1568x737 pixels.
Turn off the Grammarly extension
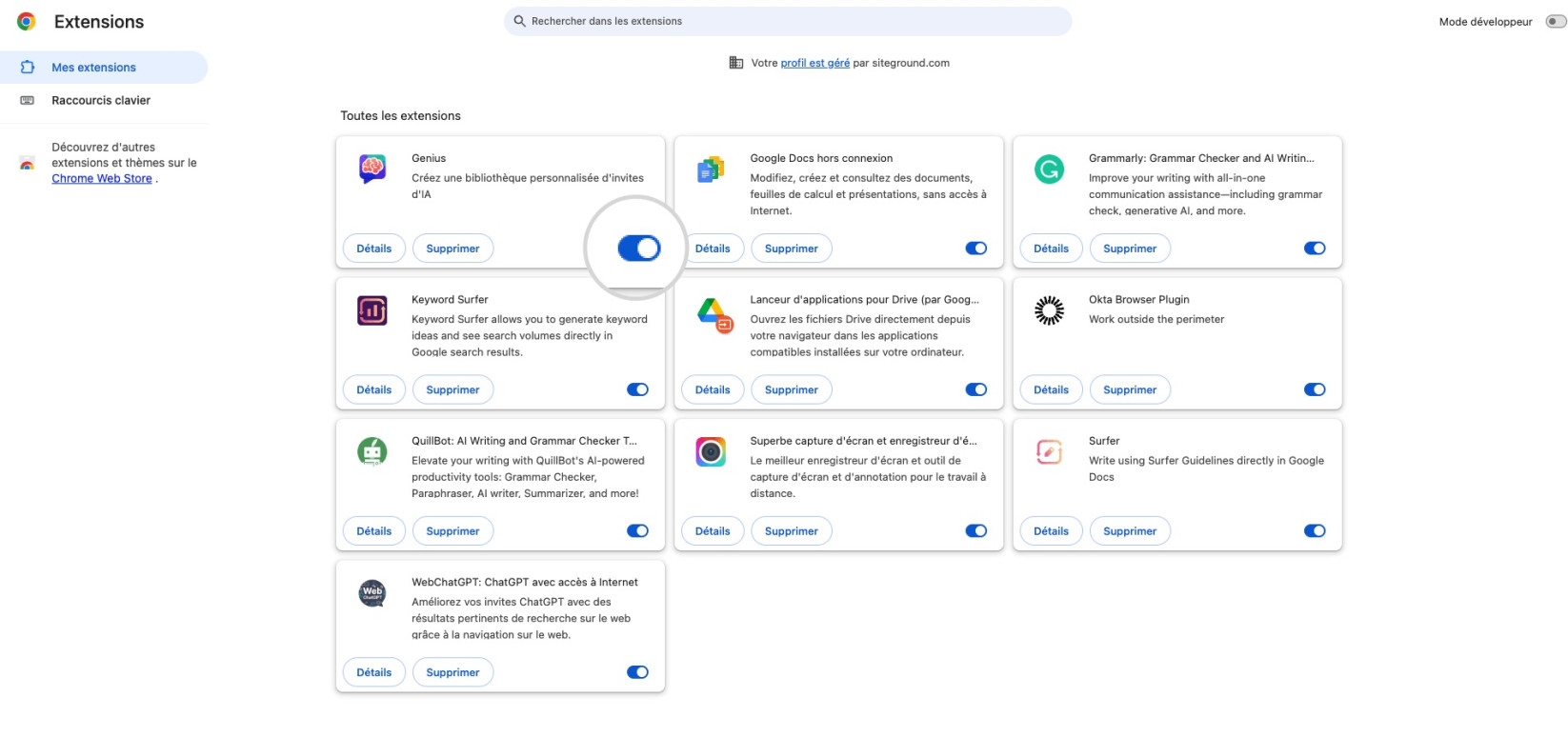point(1315,249)
